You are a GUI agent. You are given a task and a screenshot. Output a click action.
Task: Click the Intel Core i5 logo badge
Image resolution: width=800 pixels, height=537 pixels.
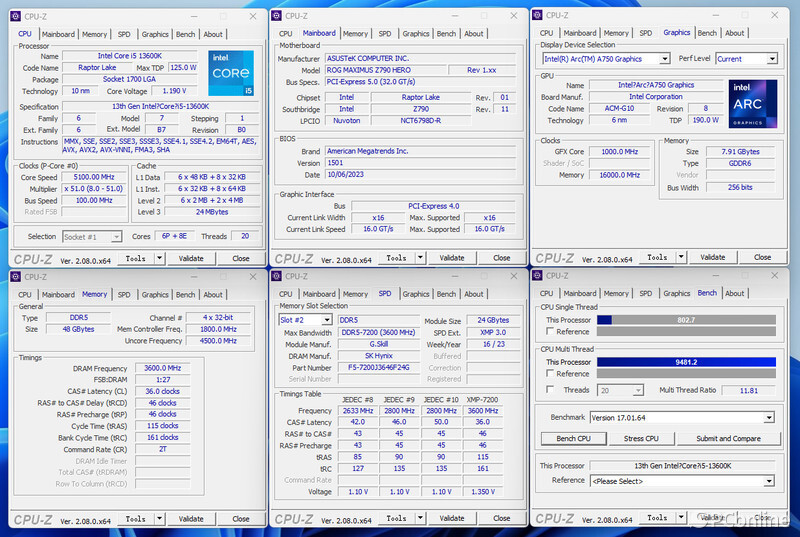(x=231, y=73)
